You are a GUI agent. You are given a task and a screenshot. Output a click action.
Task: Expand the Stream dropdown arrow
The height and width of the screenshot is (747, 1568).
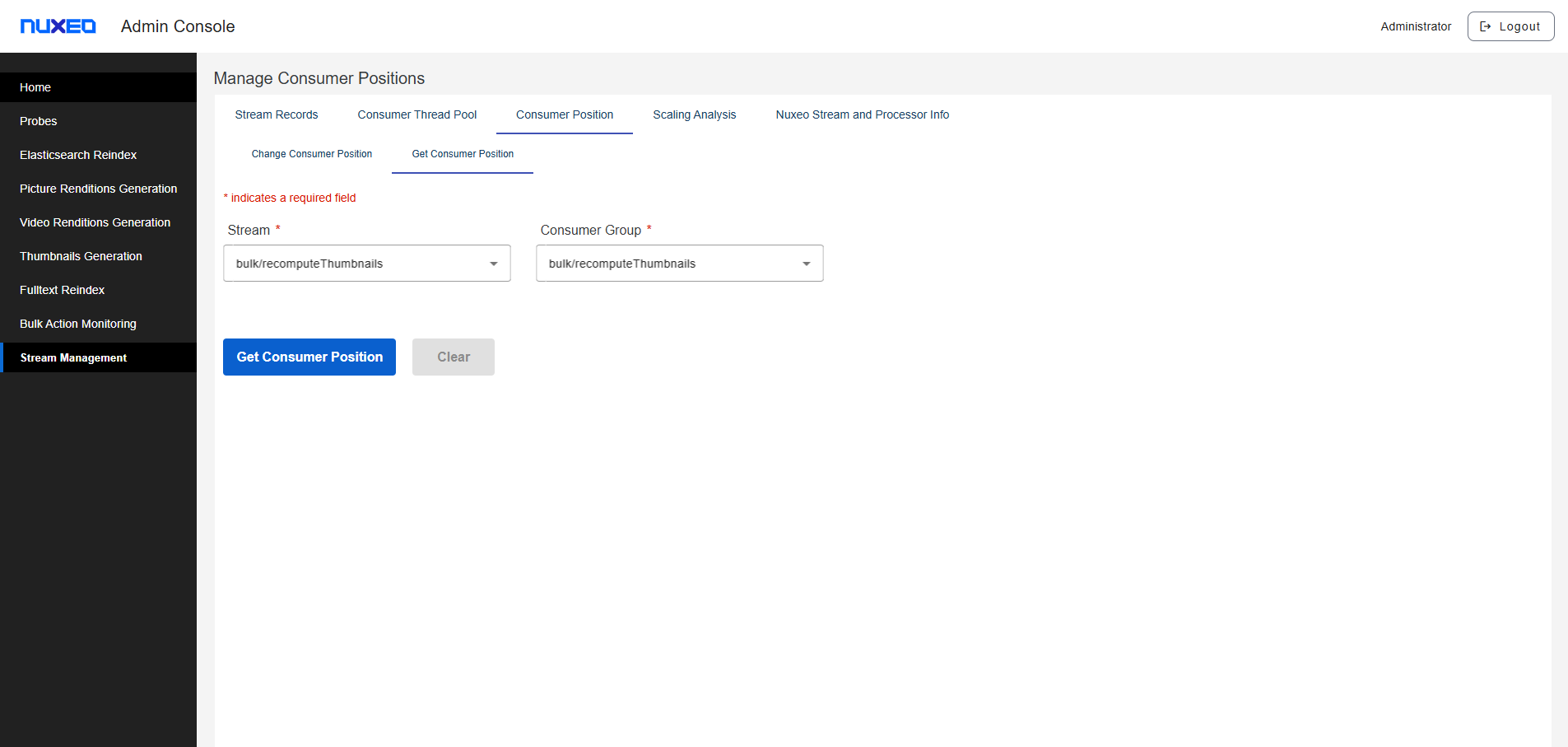493,264
